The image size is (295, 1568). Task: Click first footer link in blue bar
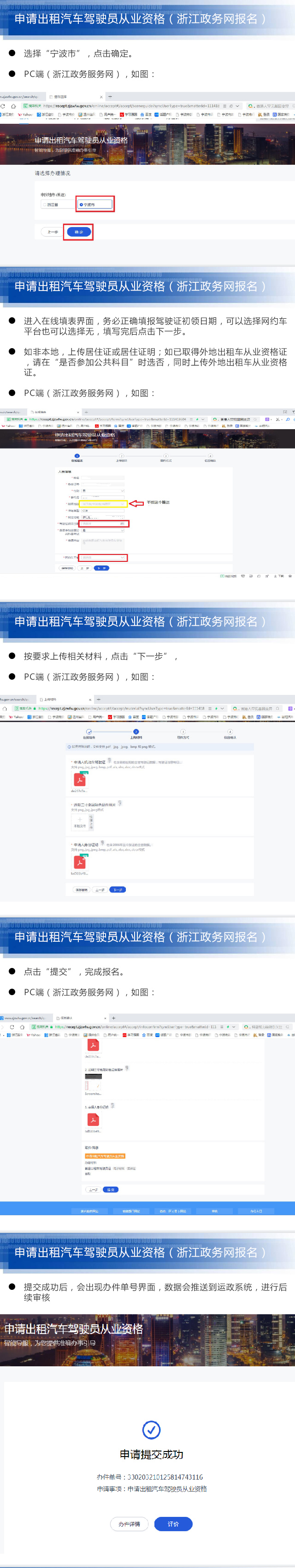89,1211
